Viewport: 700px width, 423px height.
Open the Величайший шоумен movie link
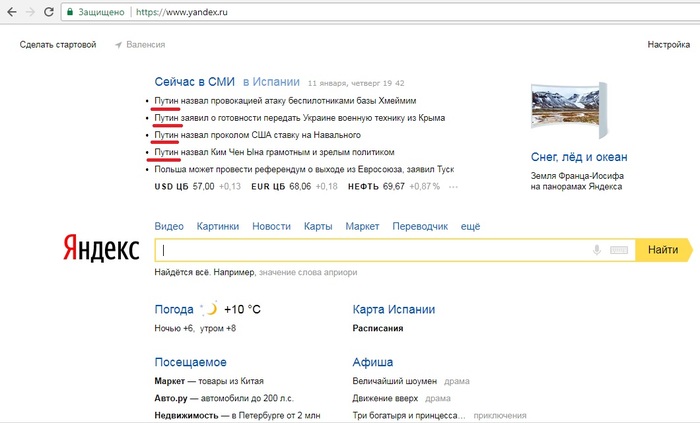(x=395, y=381)
